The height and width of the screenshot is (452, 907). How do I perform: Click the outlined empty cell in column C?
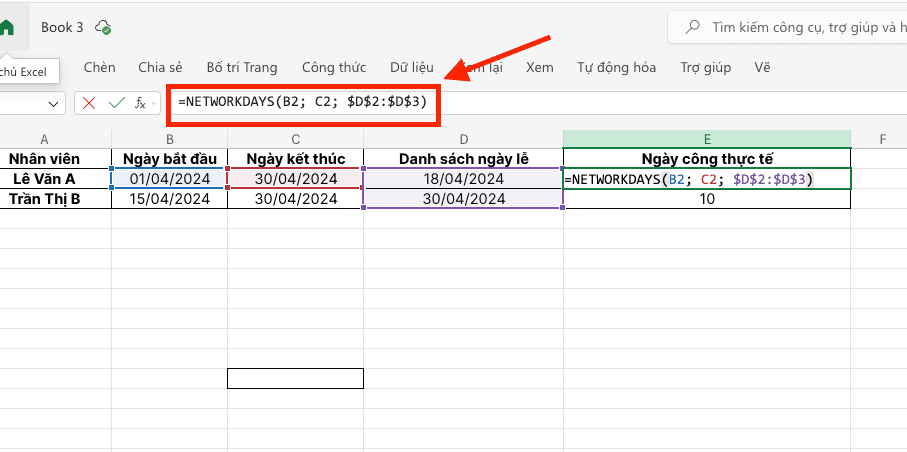(x=296, y=378)
